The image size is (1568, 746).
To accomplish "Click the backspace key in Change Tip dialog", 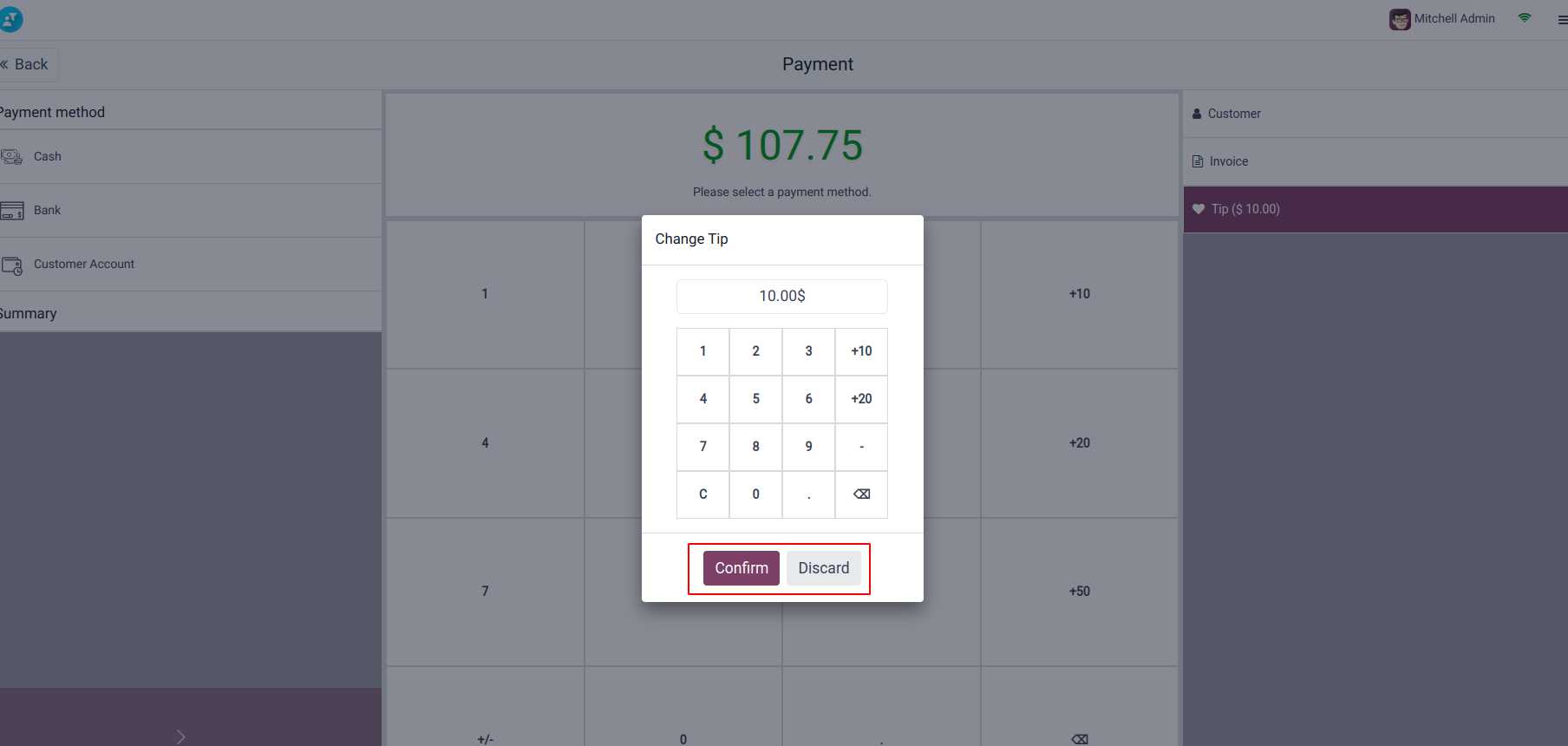I will [861, 494].
